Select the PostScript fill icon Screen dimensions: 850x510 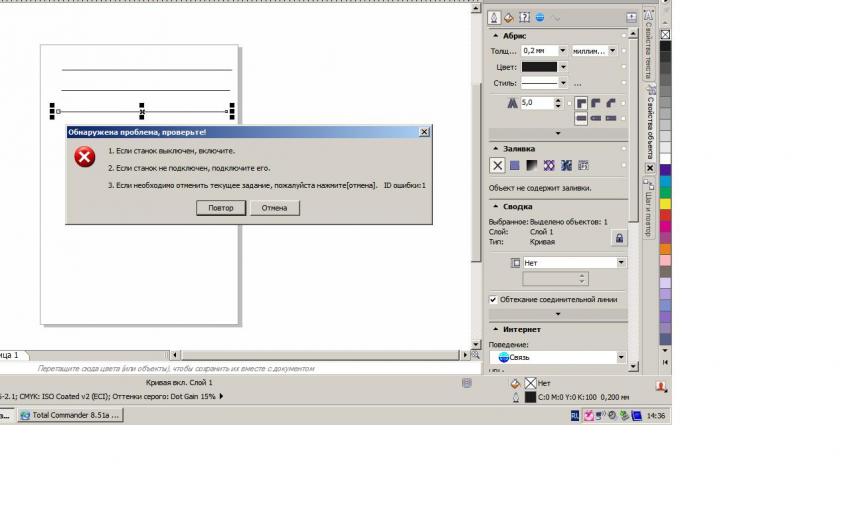pyautogui.click(x=583, y=165)
